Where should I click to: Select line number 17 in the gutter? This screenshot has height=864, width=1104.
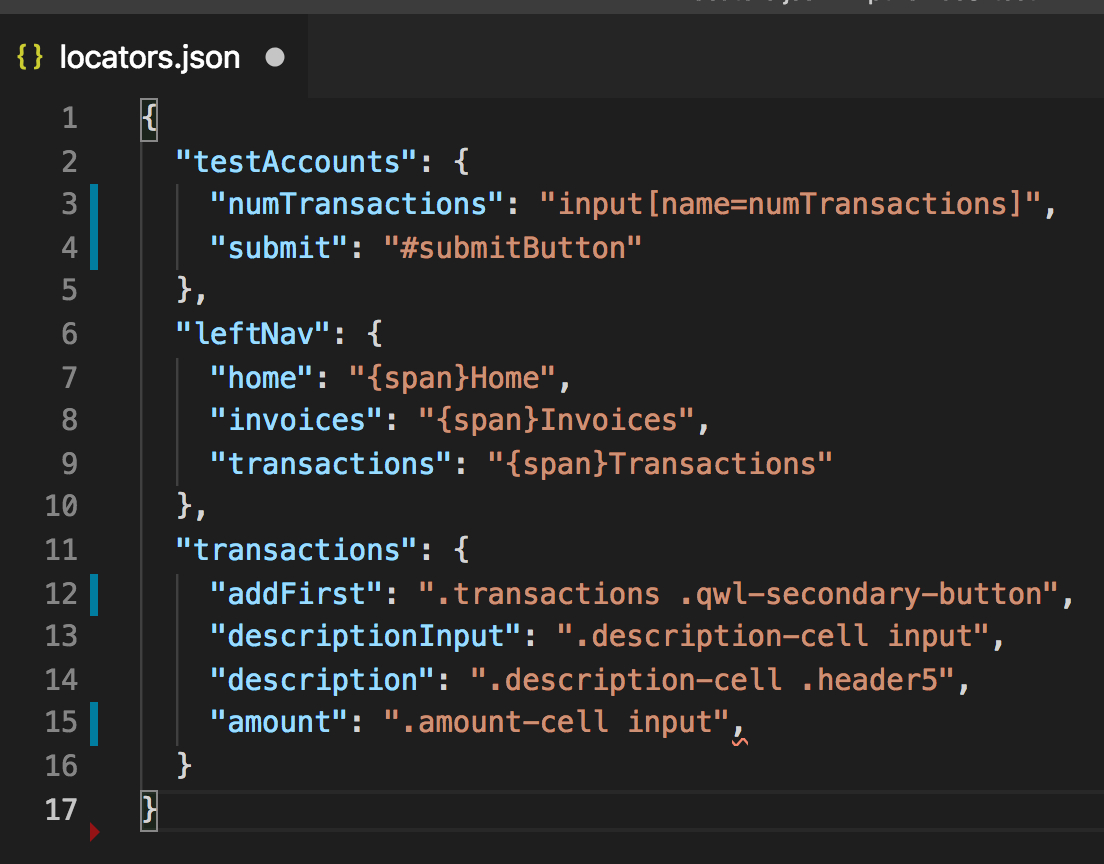[x=61, y=809]
